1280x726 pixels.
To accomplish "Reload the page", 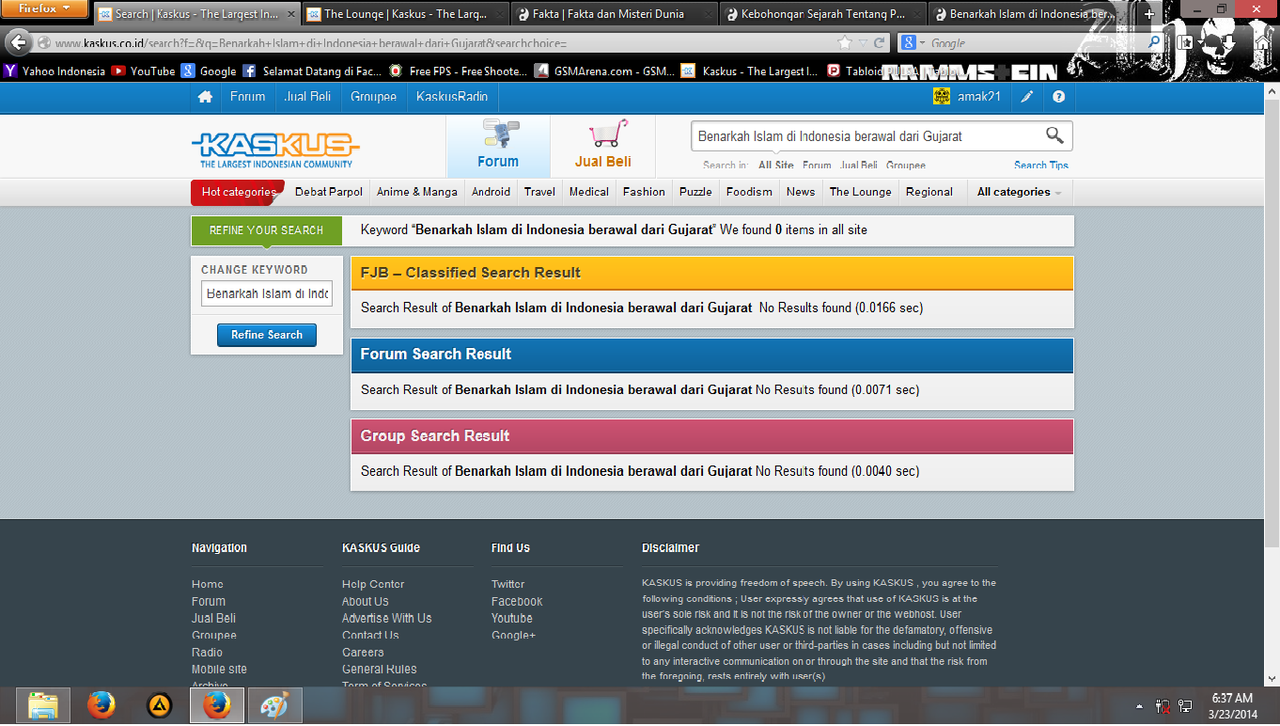I will click(x=879, y=43).
